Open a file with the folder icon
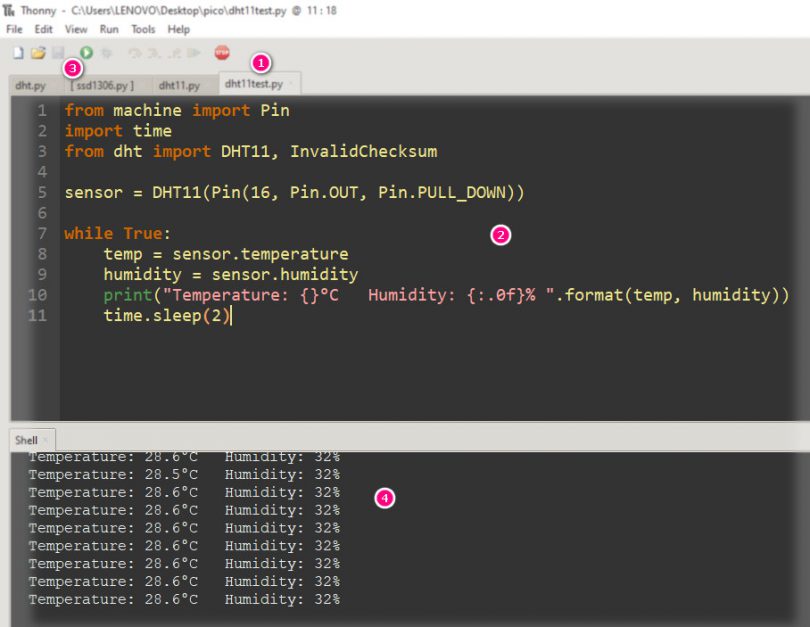 [38, 52]
